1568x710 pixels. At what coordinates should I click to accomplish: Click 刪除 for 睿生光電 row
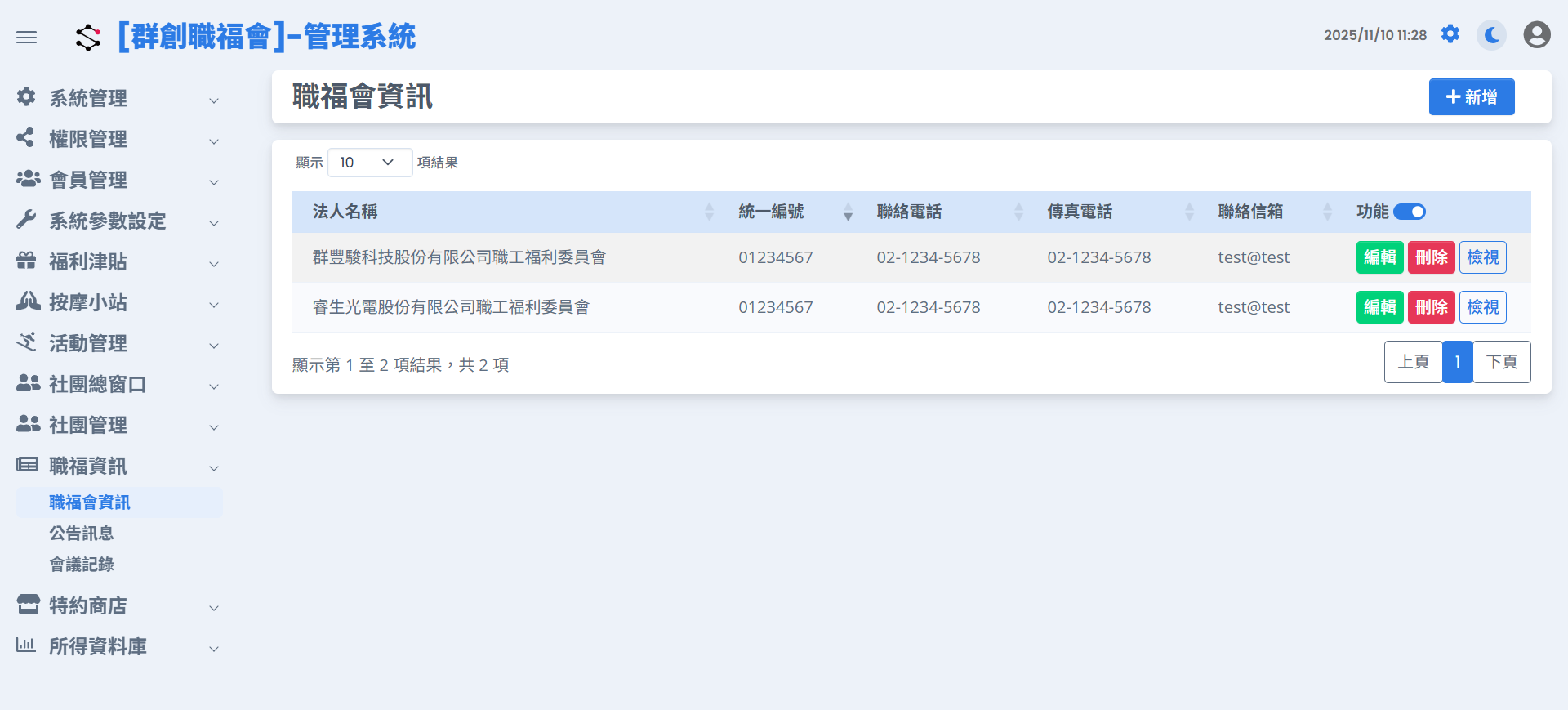[1431, 307]
